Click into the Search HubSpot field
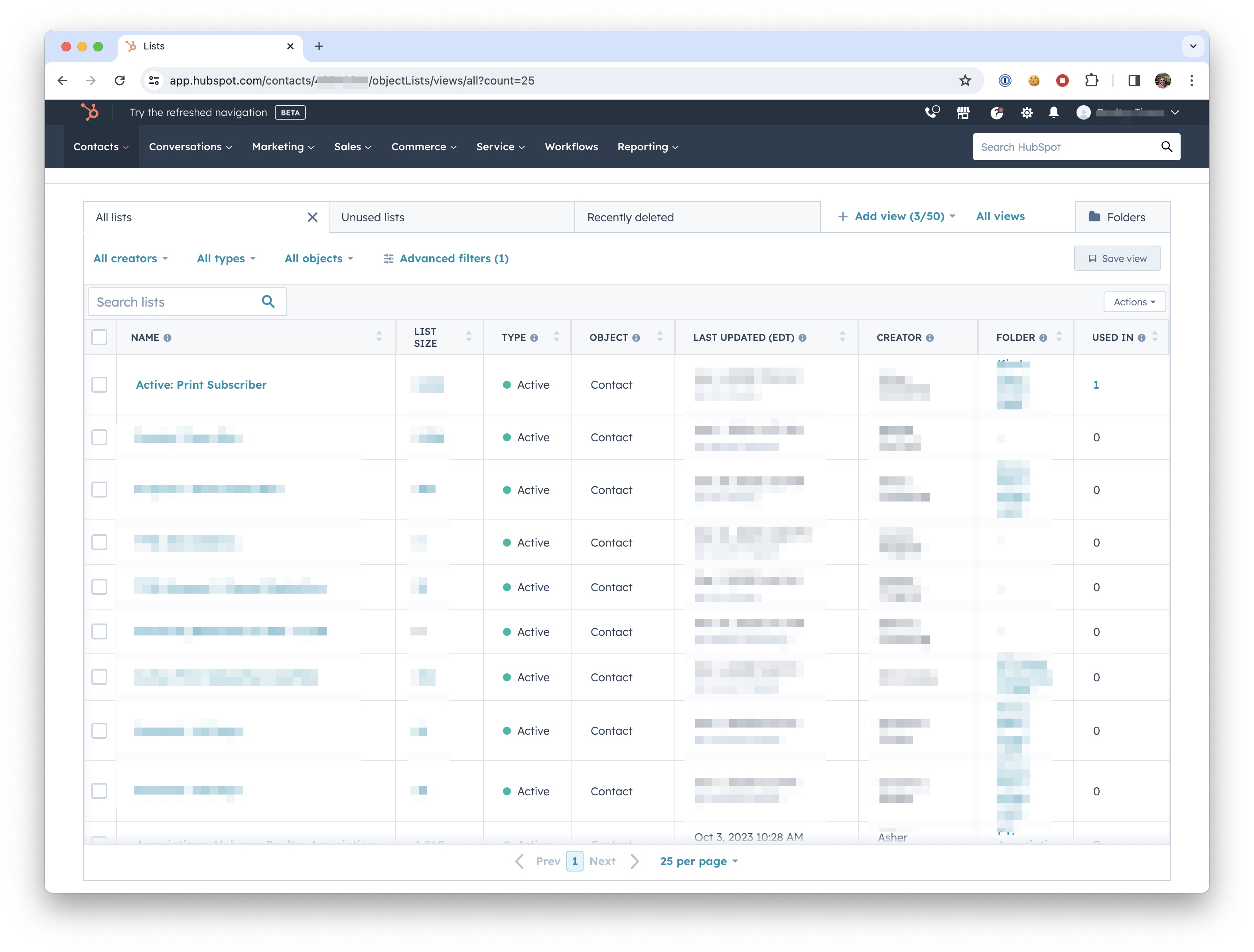1254x952 pixels. point(1066,147)
